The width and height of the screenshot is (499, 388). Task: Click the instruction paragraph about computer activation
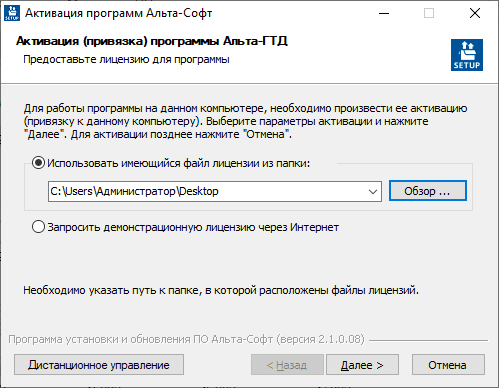click(245, 121)
